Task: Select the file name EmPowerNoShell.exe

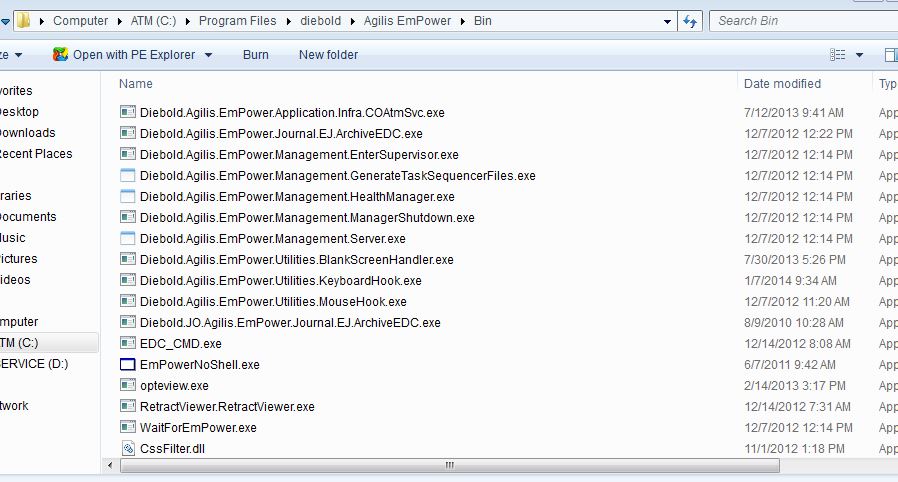Action: pos(200,365)
